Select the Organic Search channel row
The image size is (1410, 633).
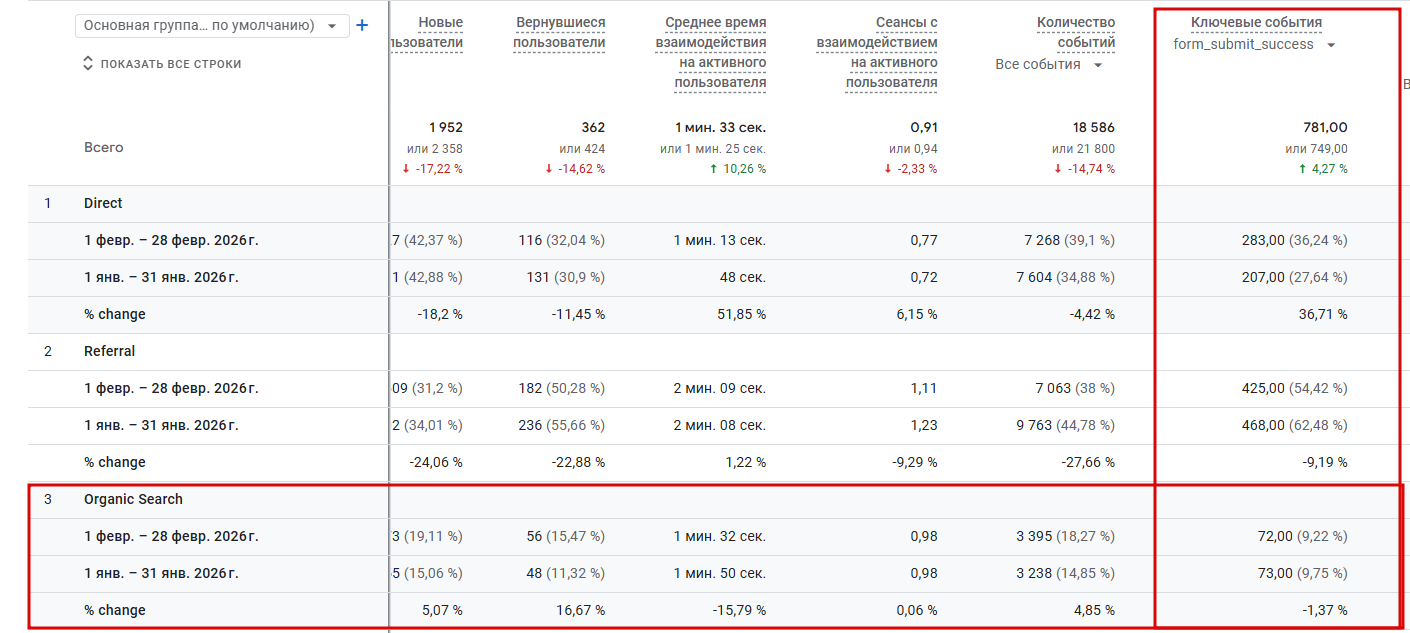tap(133, 499)
